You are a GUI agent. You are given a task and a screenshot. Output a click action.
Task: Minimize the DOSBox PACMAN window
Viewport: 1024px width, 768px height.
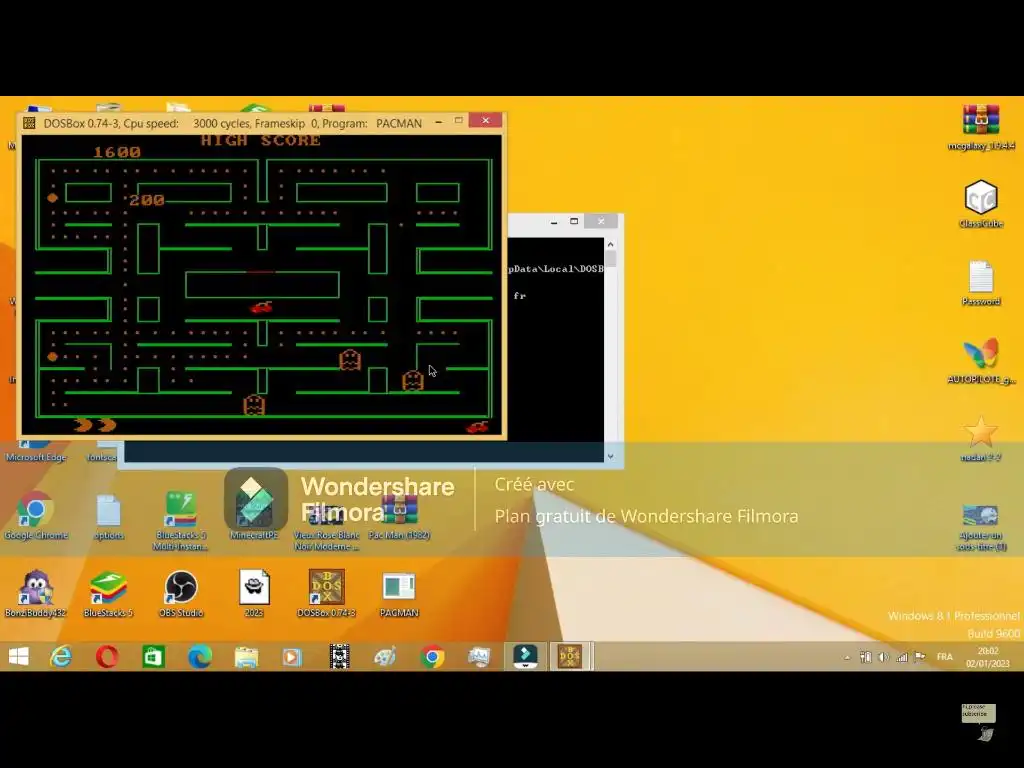click(x=439, y=121)
